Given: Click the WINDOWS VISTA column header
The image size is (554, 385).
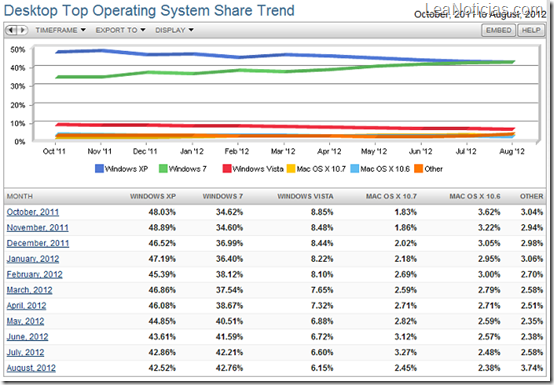Looking at the screenshot, I should coord(305,196).
